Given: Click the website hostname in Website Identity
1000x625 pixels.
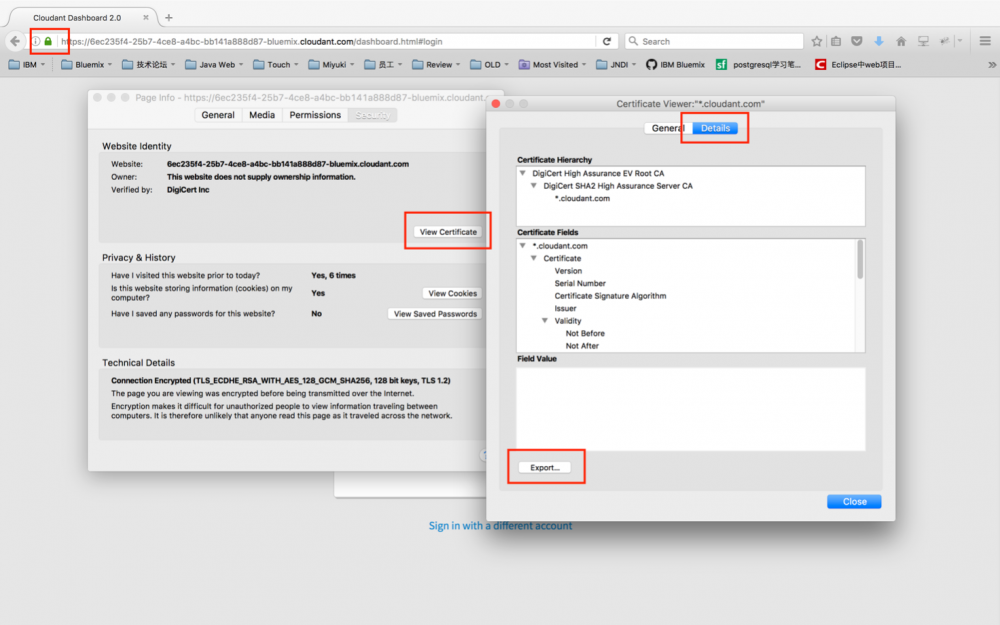Looking at the screenshot, I should (288, 164).
